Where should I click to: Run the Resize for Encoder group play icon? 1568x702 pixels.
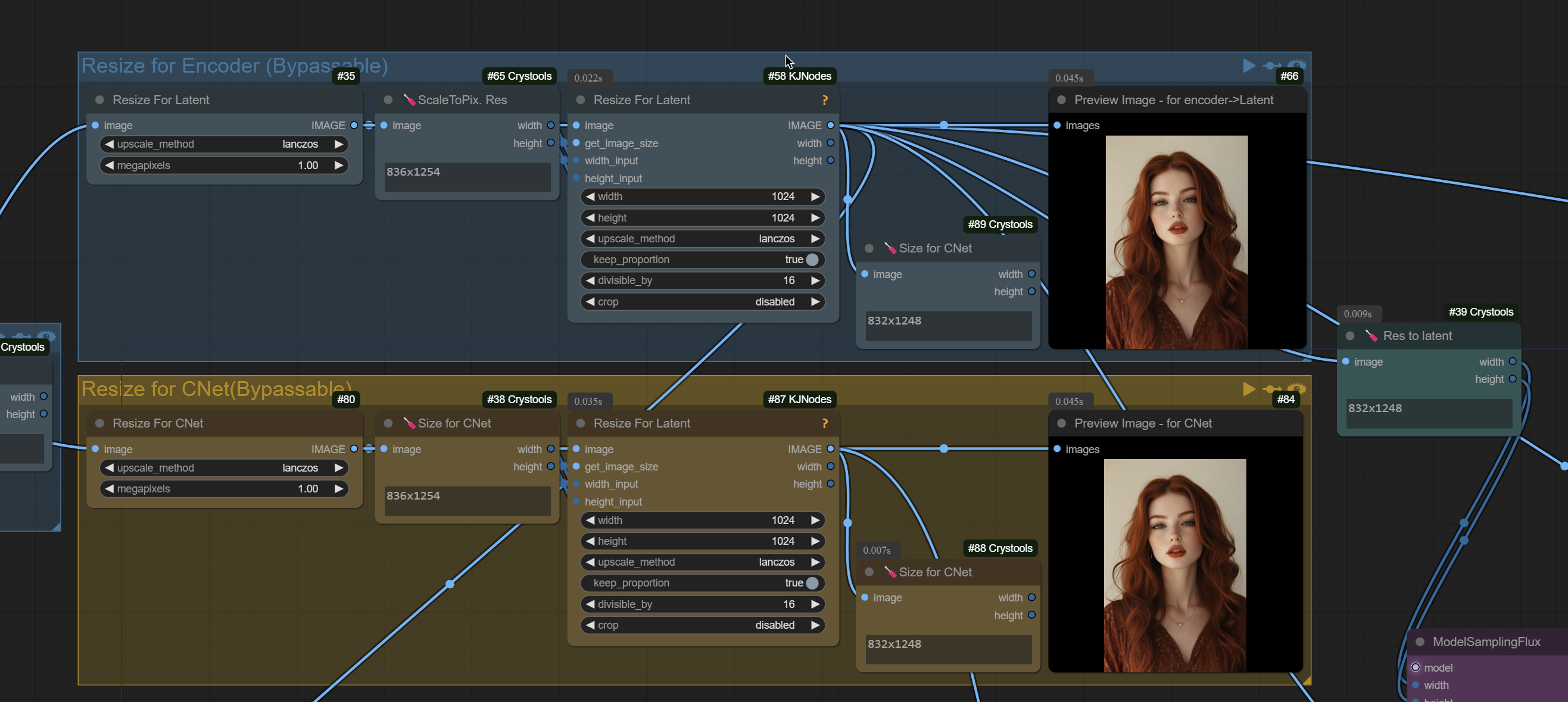pos(1248,65)
